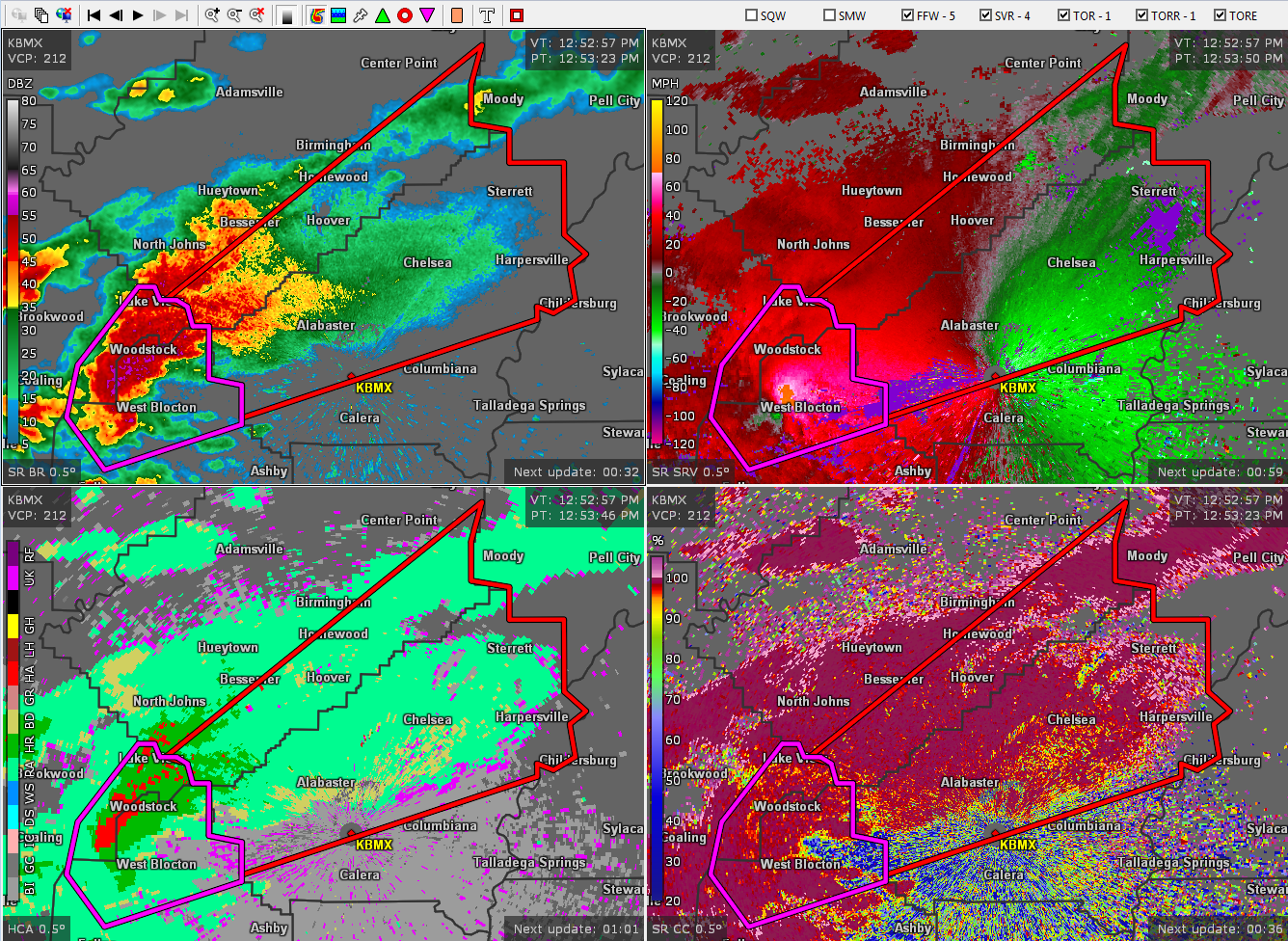Viewport: 1288px width, 941px height.
Task: Select the green triangle marker tool
Action: [383, 15]
